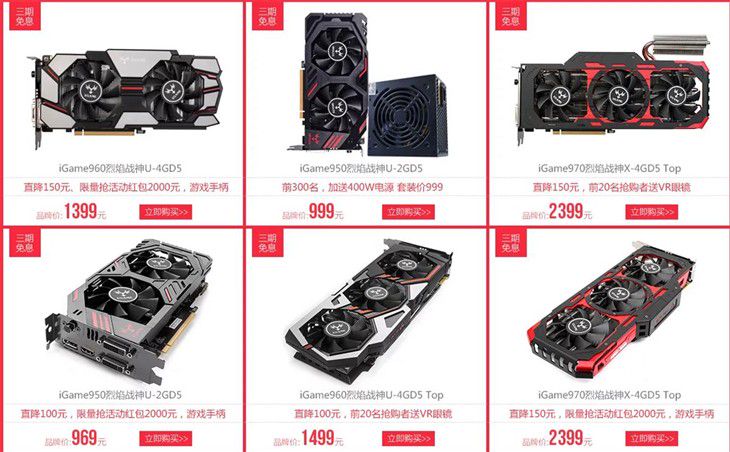Open the red triple-fan iGame970 image with exposed heat pipes
Screen dimensions: 730x452
(x=611, y=91)
